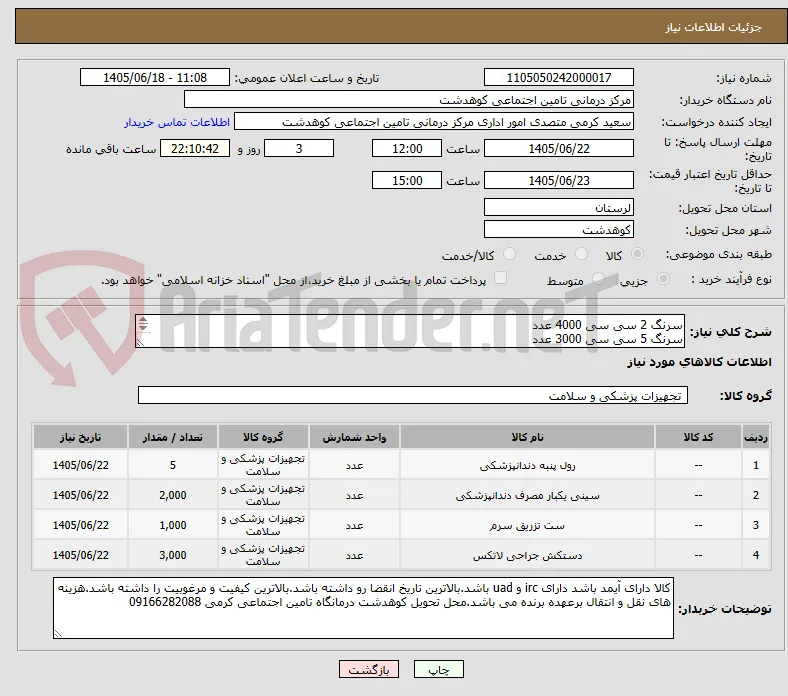Click the buyer name field مرکز درمانی تامین اجتماعی کوهدشت
This screenshot has height=696, width=788.
(x=409, y=100)
